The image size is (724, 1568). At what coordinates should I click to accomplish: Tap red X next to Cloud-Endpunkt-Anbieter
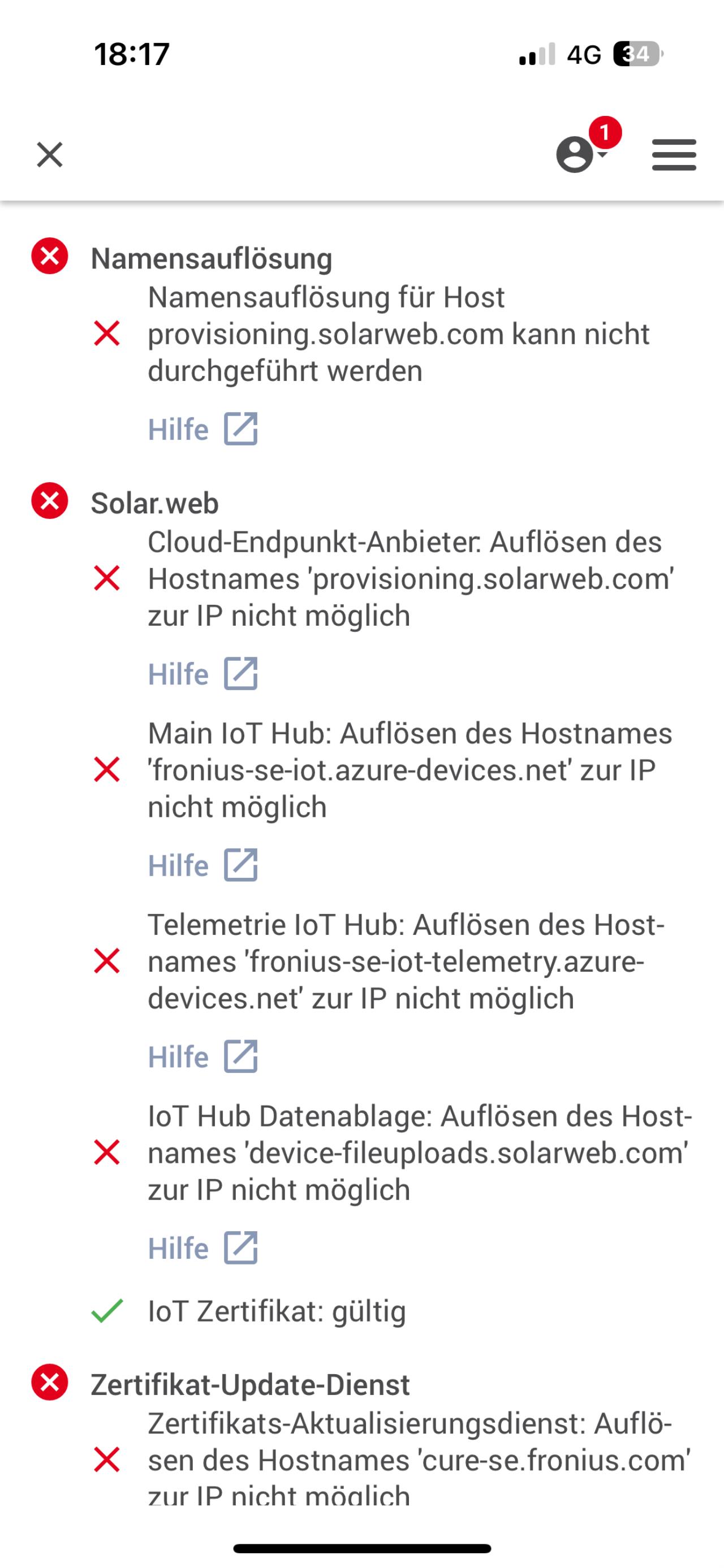[106, 578]
